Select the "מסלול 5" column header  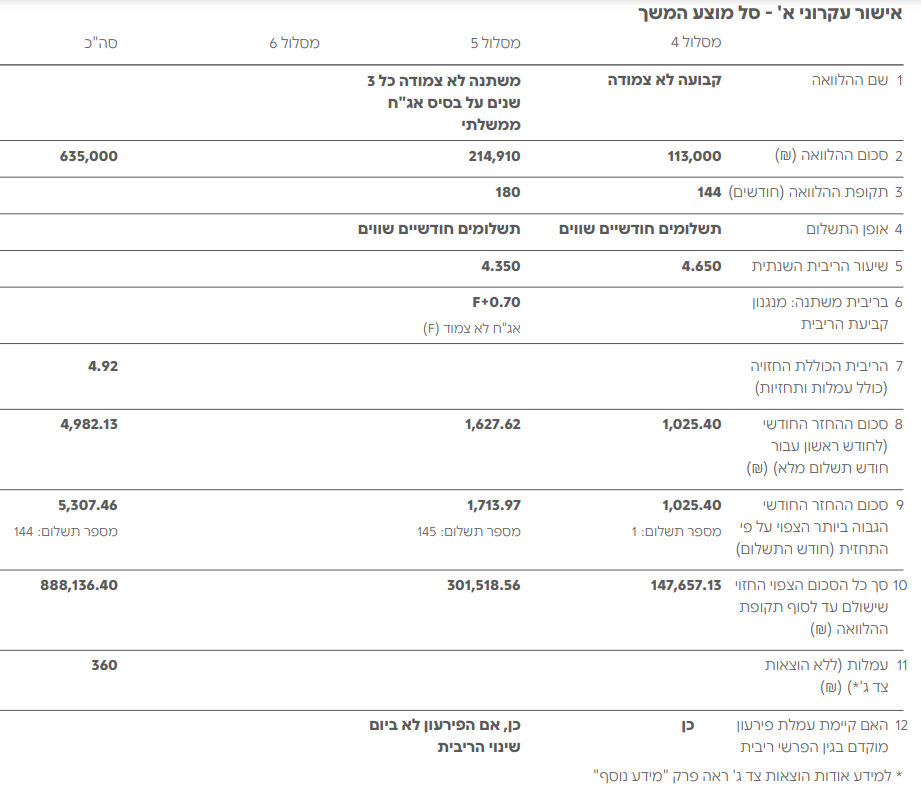495,43
